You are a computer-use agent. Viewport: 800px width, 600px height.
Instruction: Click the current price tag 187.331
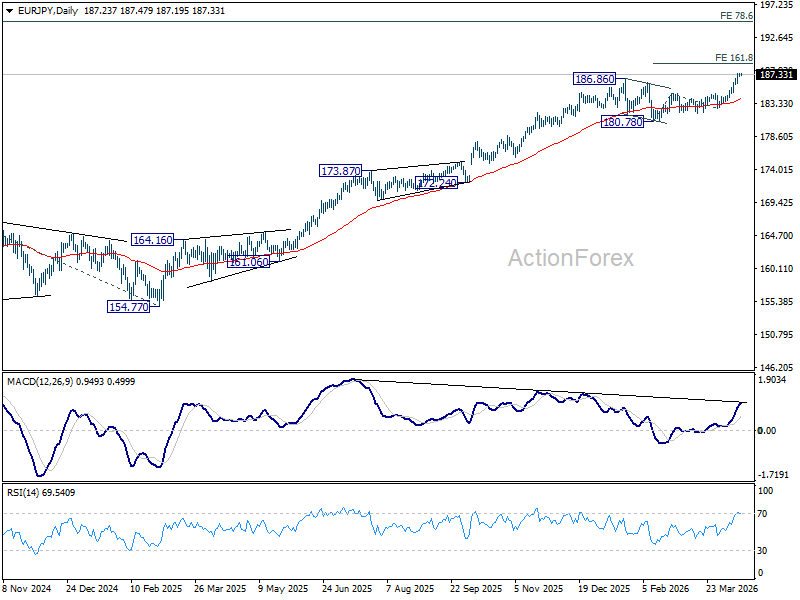pos(776,74)
